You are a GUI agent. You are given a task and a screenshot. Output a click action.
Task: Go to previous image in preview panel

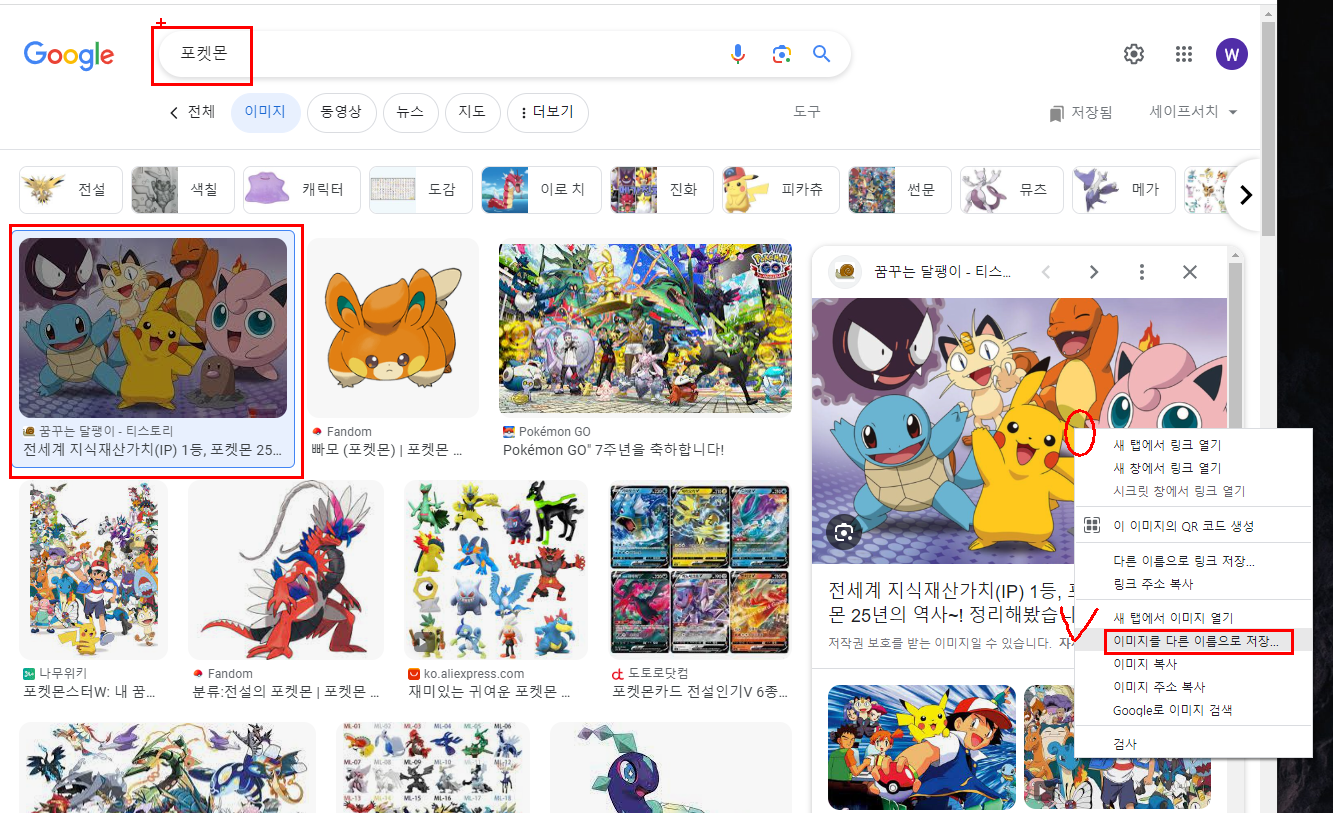(x=1046, y=272)
